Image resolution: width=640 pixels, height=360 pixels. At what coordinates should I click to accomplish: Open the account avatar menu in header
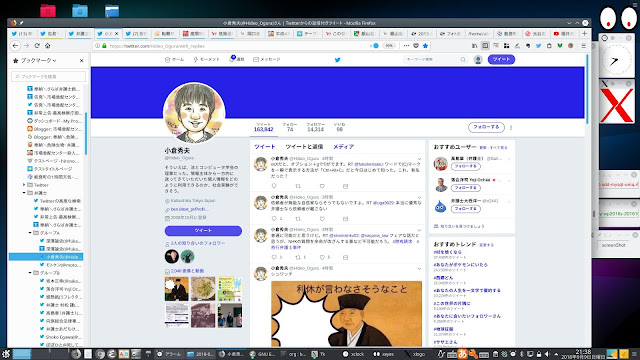[x=478, y=60]
